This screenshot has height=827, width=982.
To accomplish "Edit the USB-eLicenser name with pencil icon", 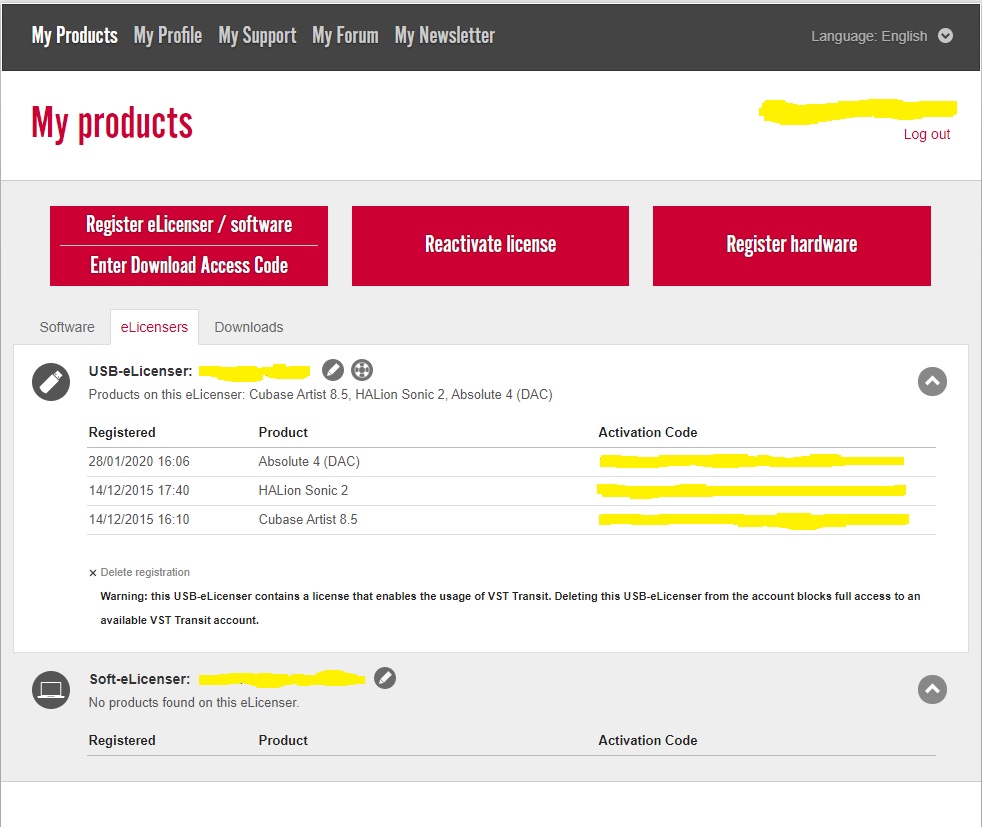I will (333, 370).
